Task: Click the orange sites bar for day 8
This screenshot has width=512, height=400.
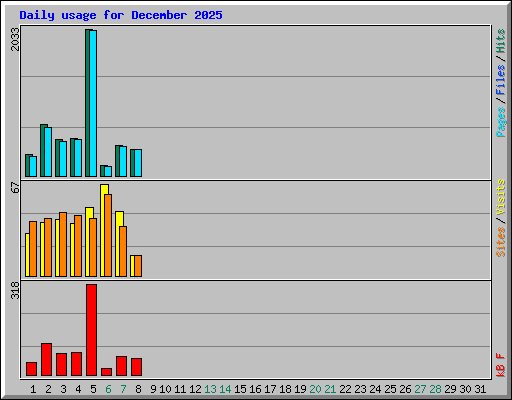Action: pyautogui.click(x=138, y=266)
